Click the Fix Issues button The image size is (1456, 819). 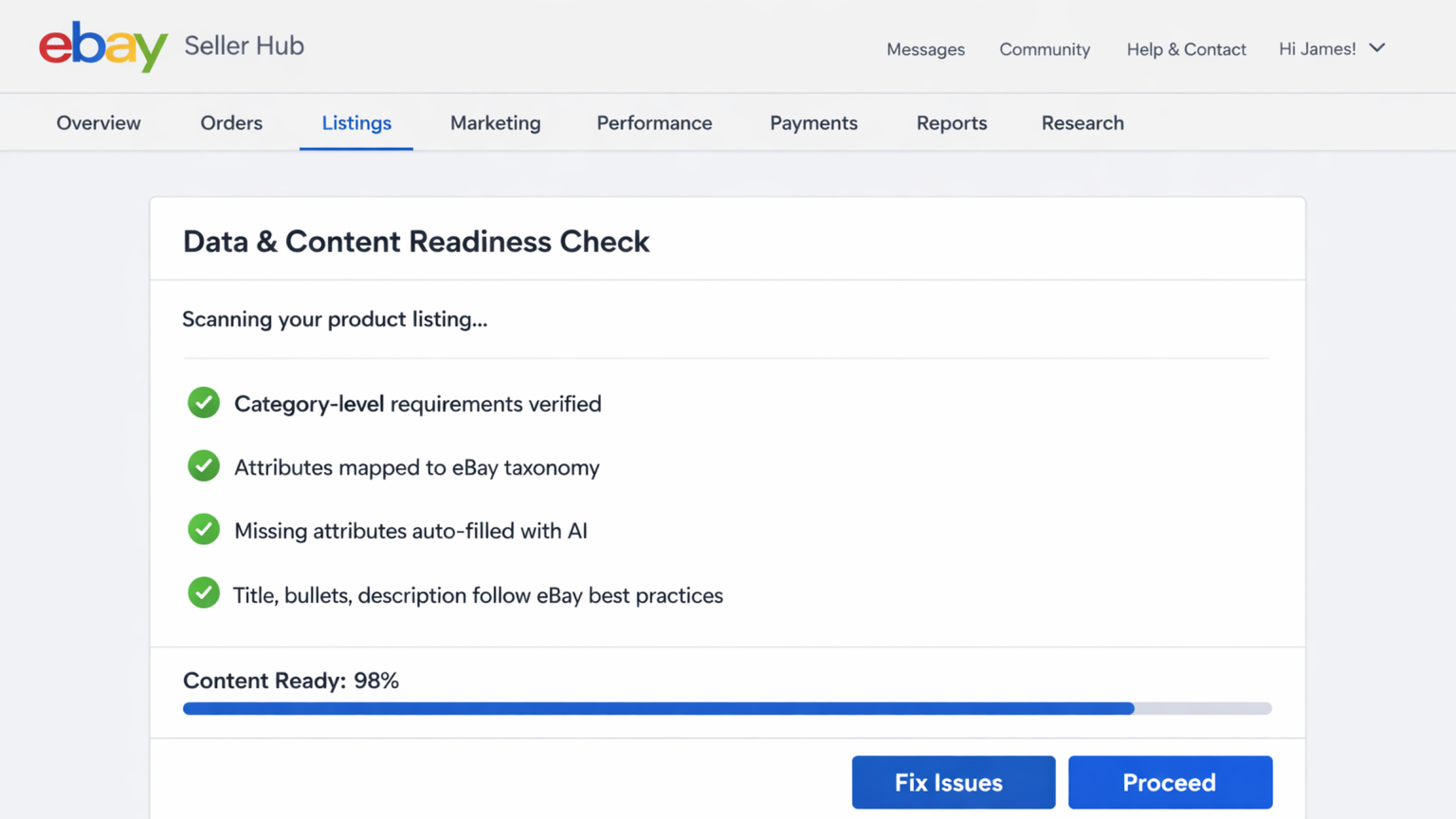(953, 782)
